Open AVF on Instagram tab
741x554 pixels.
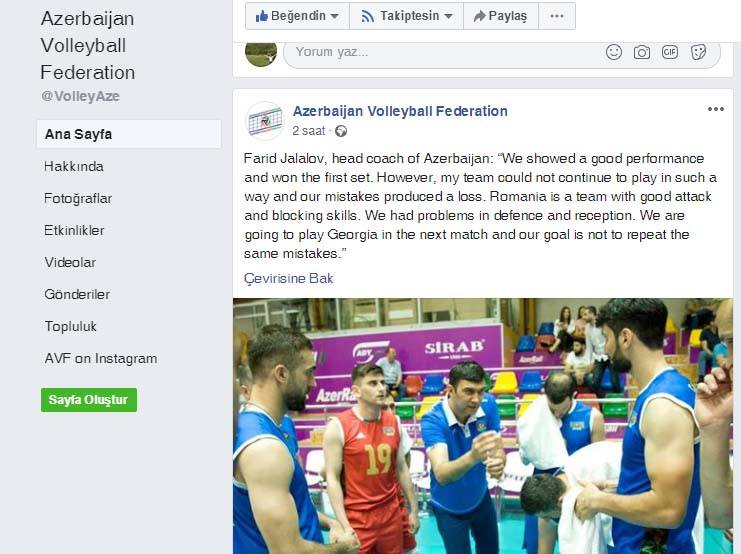tap(101, 359)
